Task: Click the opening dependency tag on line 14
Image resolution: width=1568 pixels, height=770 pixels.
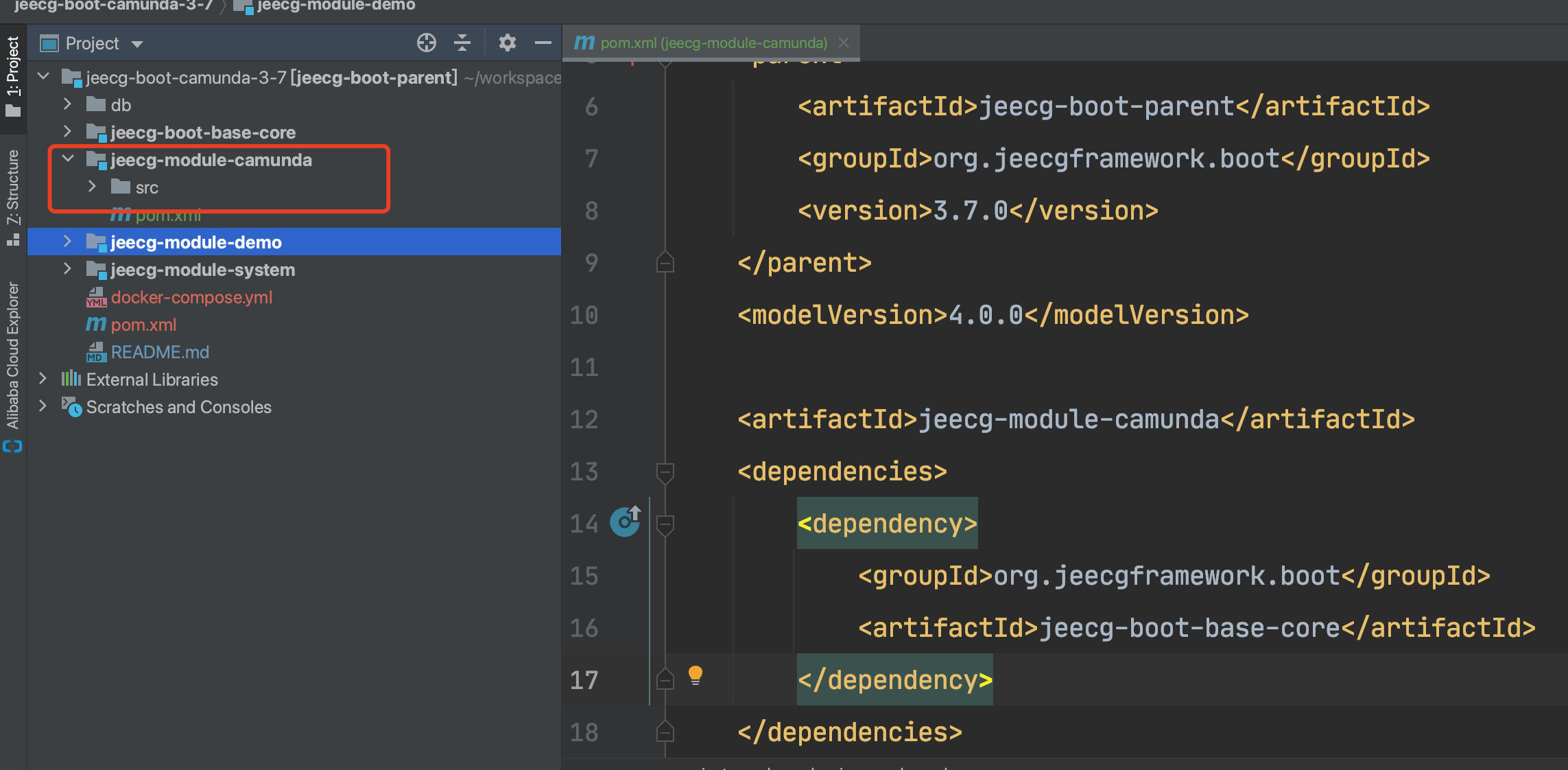Action: click(887, 524)
